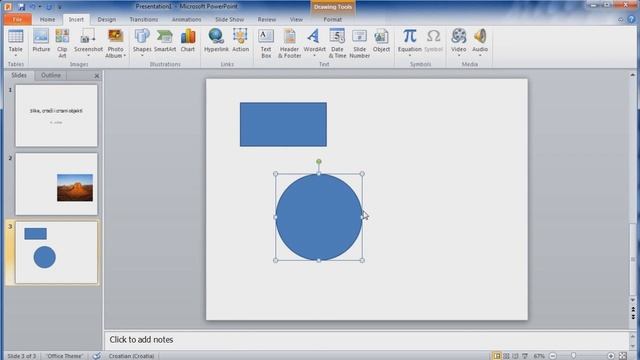Select slide 1 thumbnail
This screenshot has height=360, width=640.
[56, 116]
